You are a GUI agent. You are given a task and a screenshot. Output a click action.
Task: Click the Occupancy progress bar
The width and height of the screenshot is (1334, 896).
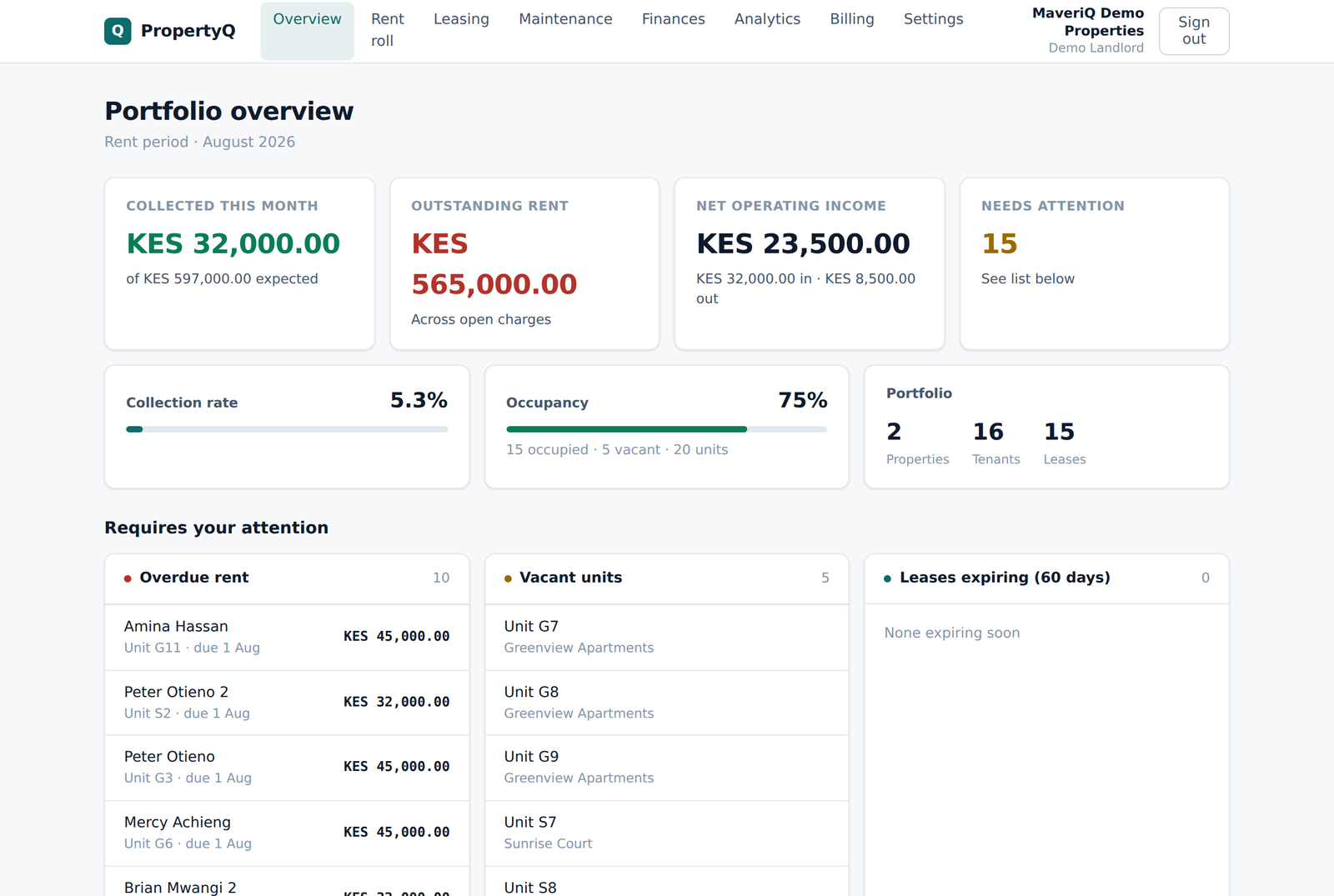point(667,429)
